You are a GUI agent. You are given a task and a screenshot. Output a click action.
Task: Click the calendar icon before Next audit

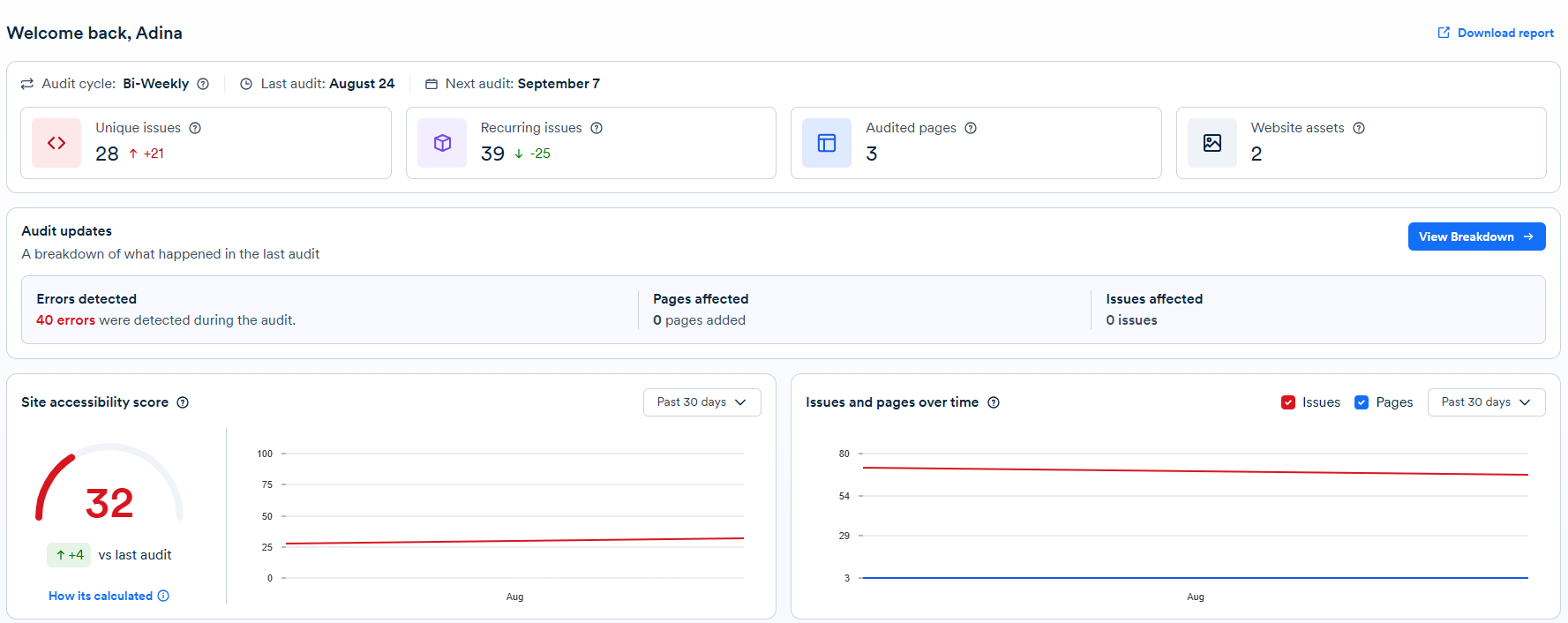431,84
